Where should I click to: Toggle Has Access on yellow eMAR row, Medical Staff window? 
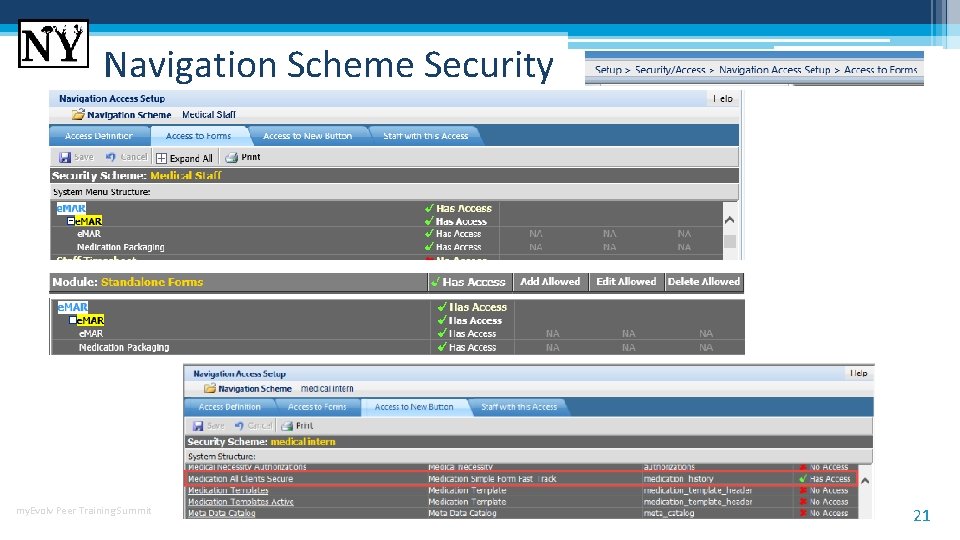[456, 221]
